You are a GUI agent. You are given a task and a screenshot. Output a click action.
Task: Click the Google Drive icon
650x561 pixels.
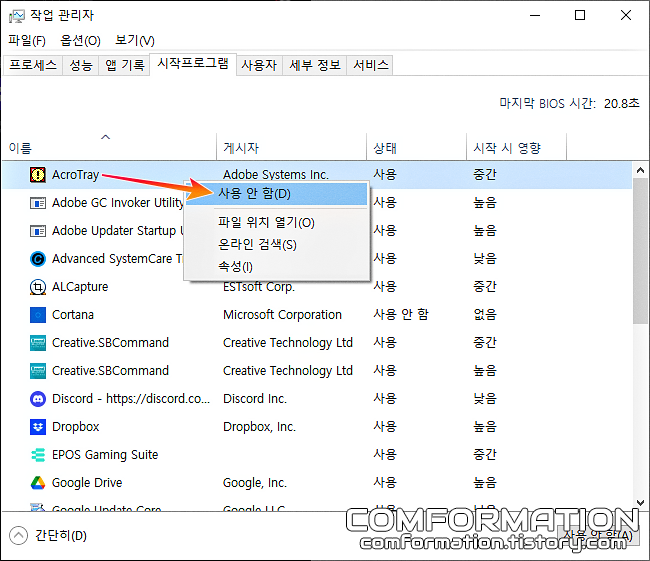click(x=38, y=483)
